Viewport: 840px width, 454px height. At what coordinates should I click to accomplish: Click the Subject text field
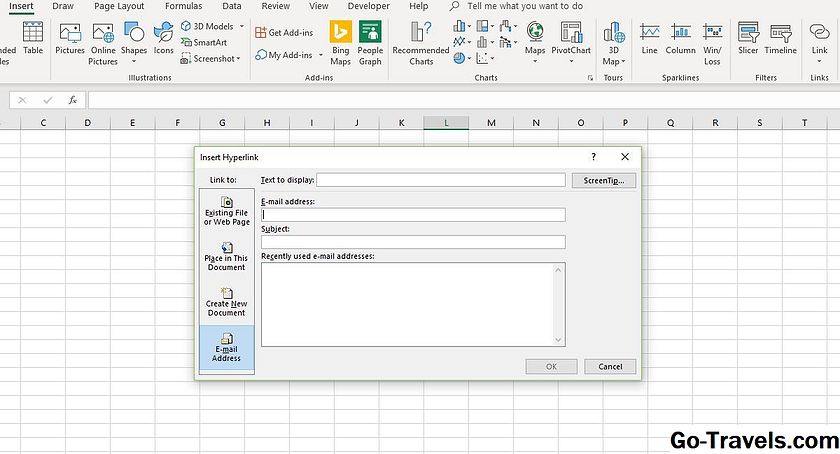pyautogui.click(x=413, y=242)
